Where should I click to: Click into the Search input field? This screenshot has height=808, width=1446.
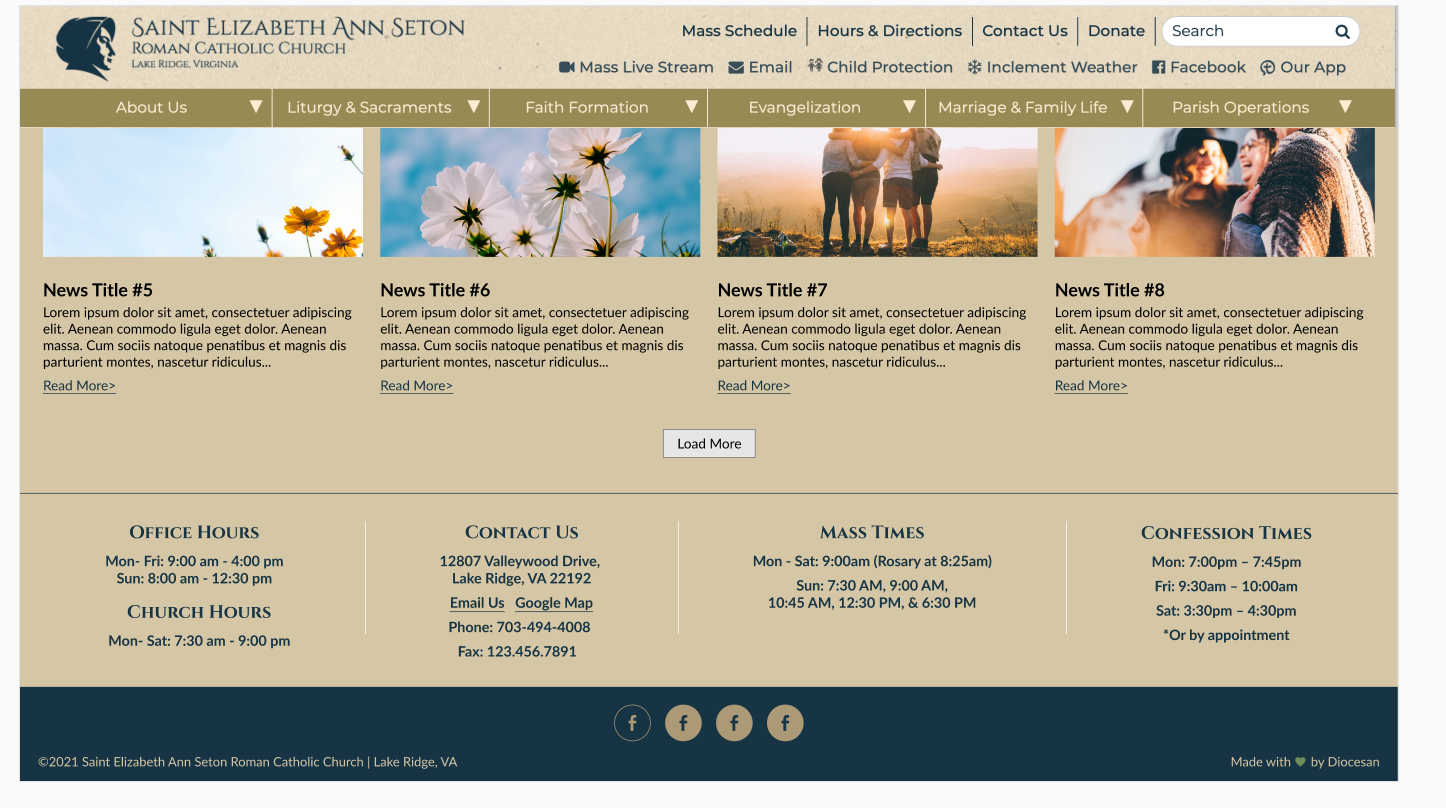tap(1245, 31)
